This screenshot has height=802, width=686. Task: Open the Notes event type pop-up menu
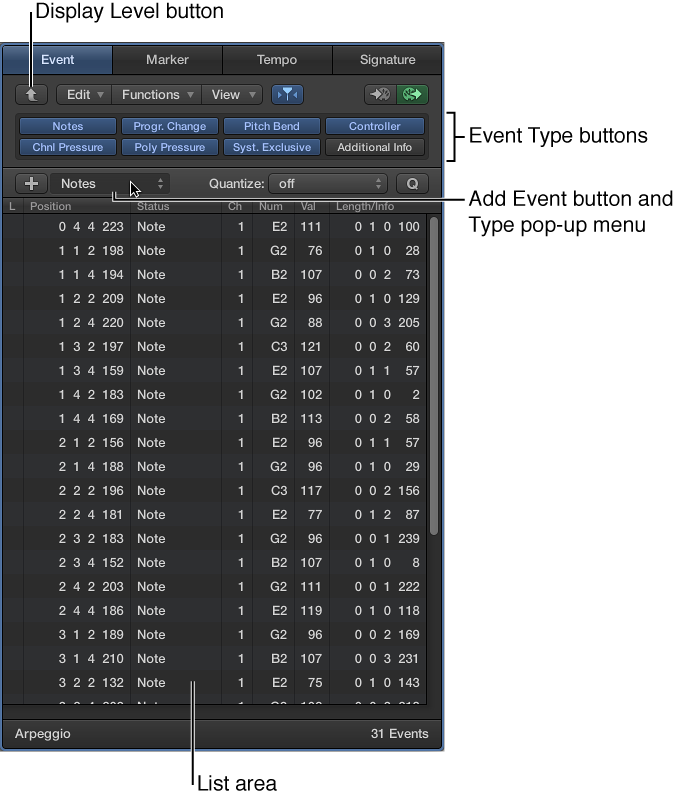(110, 184)
